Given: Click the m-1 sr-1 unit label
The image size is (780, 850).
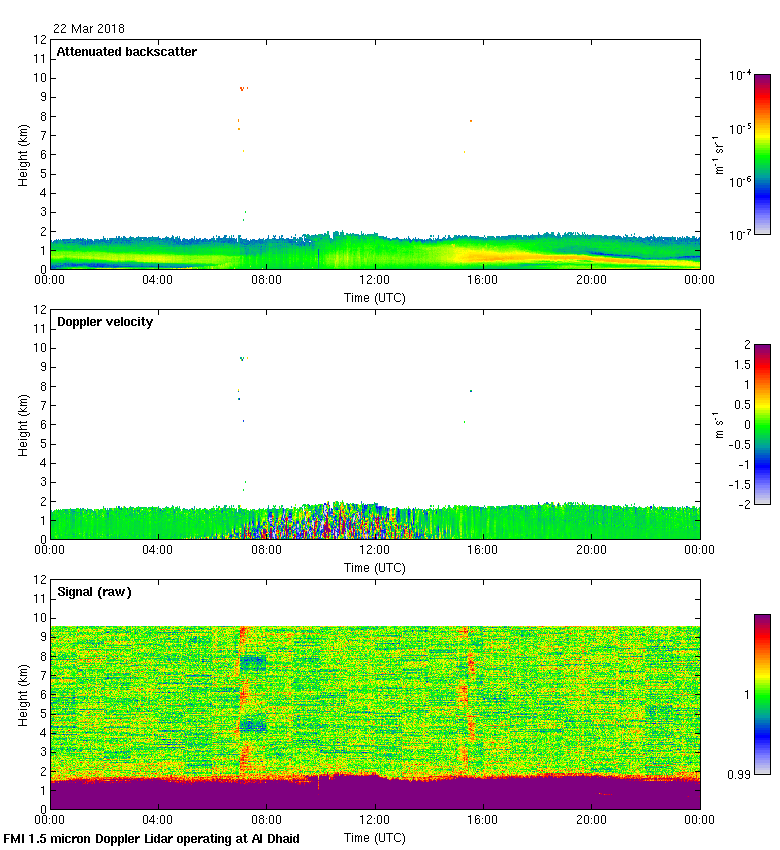Looking at the screenshot, I should click(720, 154).
